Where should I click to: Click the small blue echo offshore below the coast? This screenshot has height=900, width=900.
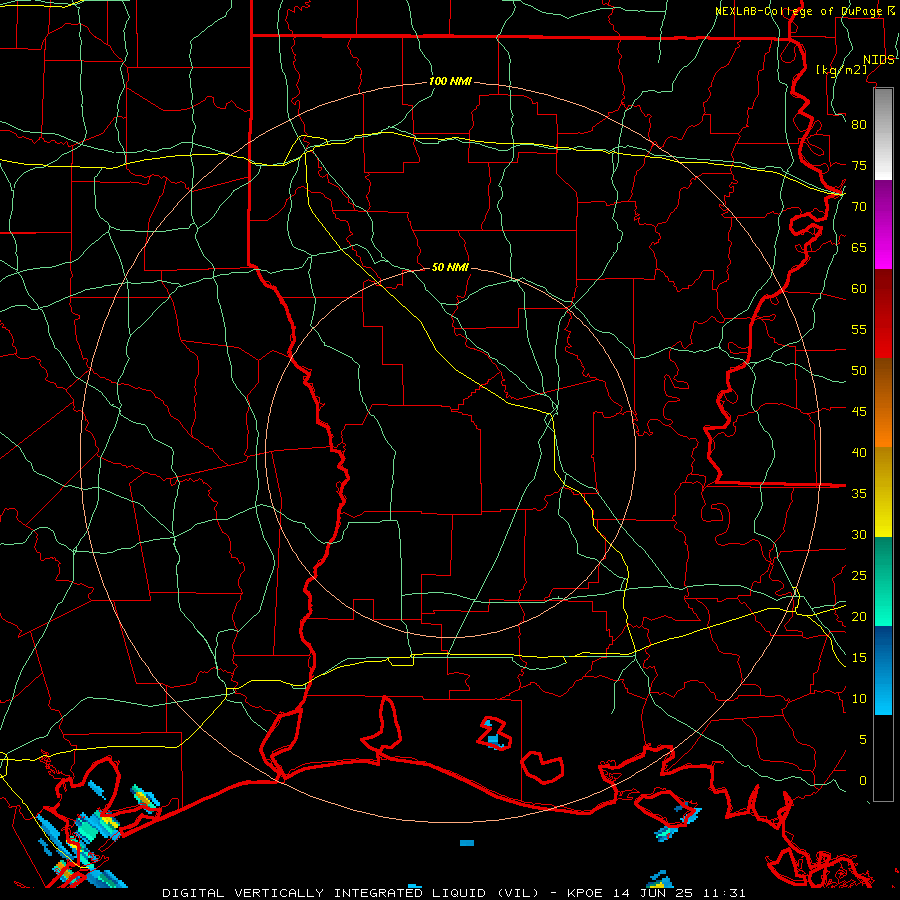point(467,843)
